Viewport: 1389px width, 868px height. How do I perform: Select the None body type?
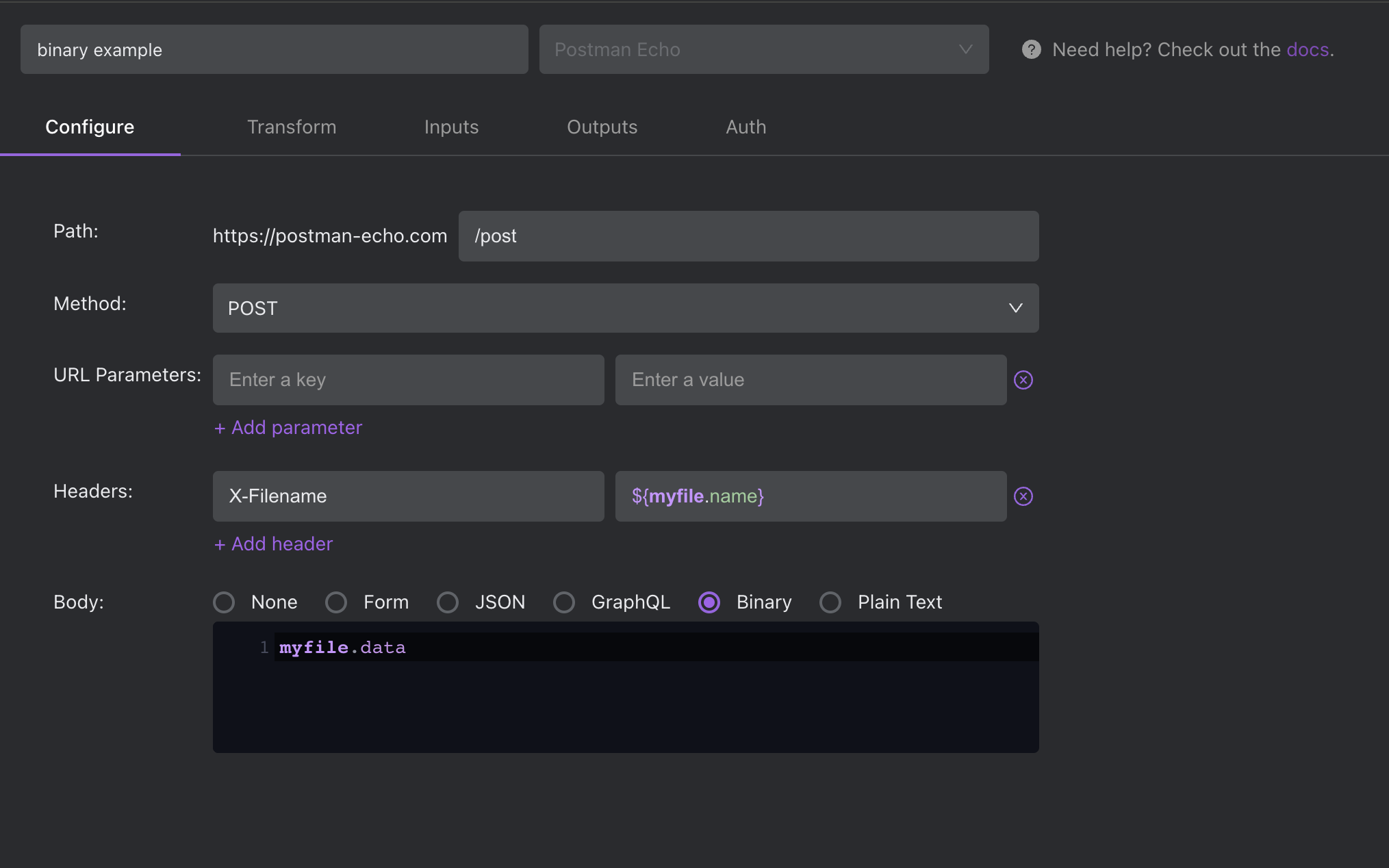(224, 602)
